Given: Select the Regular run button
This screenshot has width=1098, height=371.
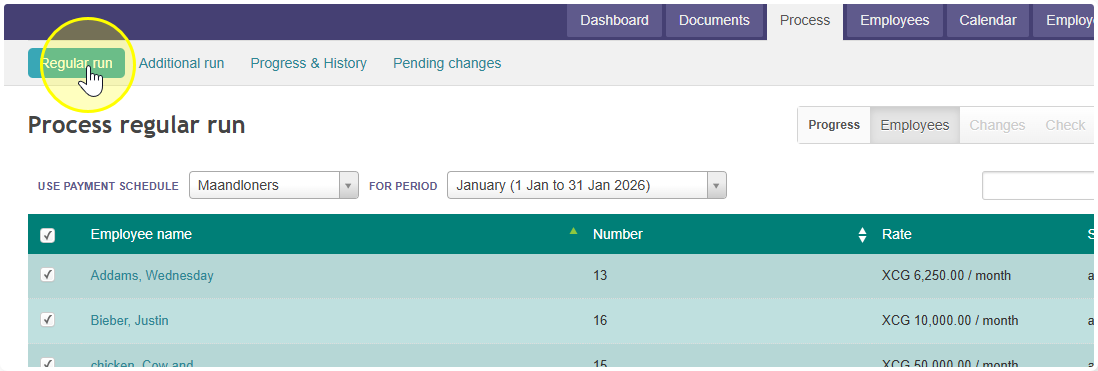Looking at the screenshot, I should 76,63.
